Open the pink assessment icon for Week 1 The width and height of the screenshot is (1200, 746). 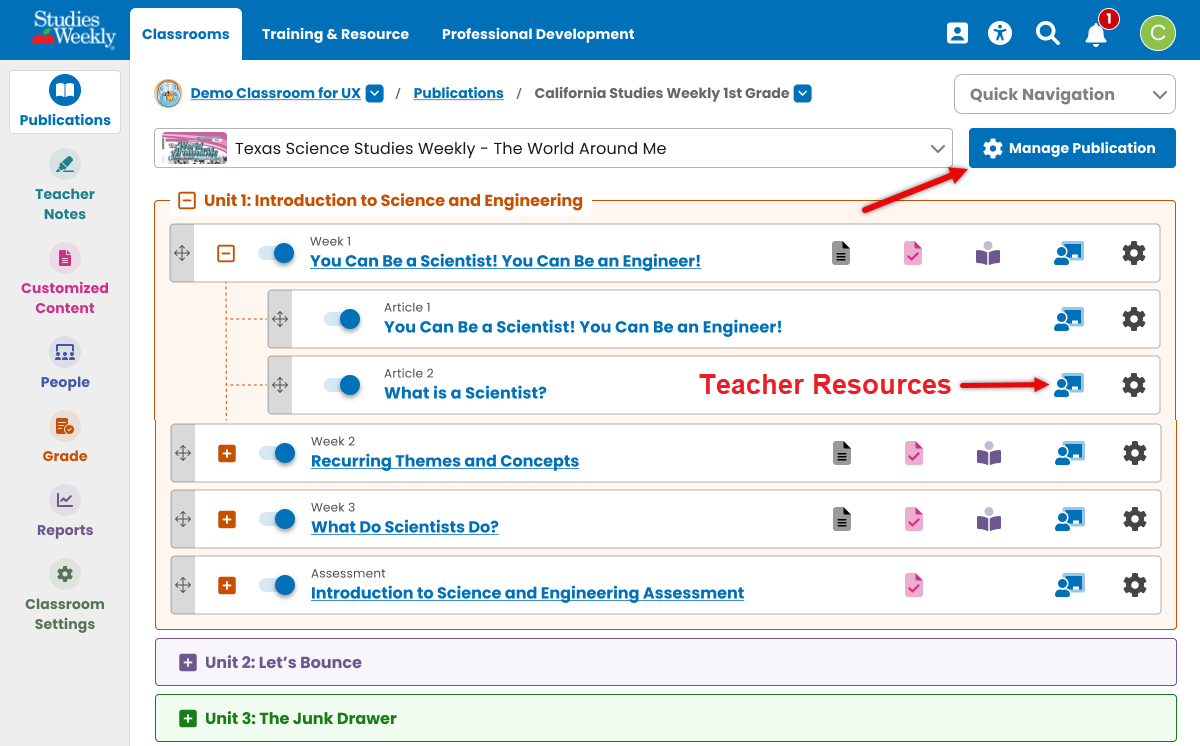[x=913, y=253]
